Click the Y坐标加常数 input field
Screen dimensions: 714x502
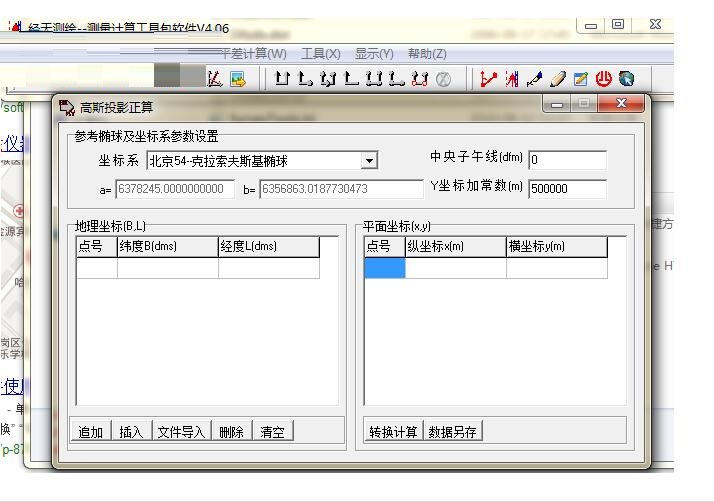click(567, 188)
